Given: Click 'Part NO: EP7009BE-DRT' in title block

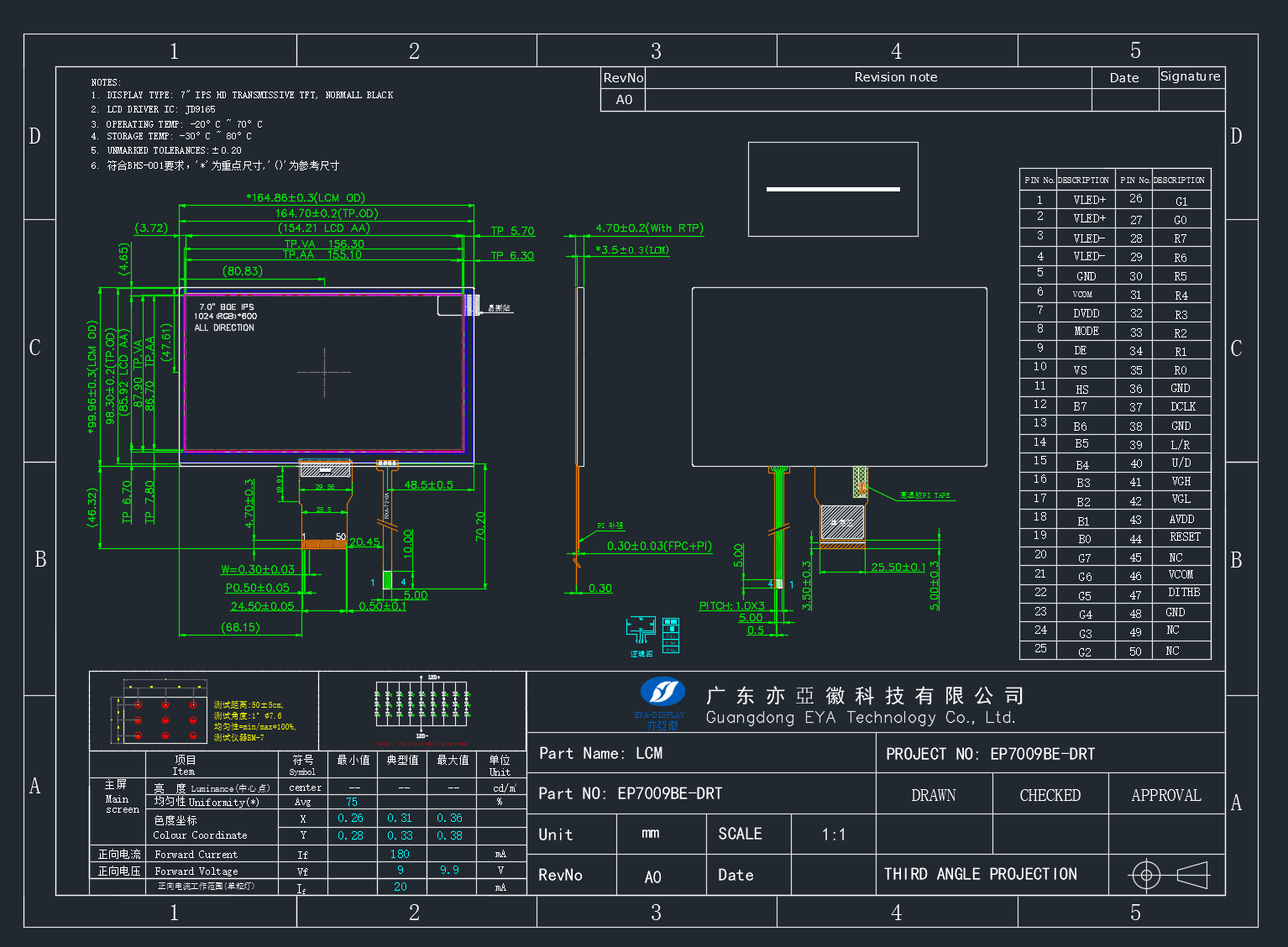Looking at the screenshot, I should pos(631,793).
